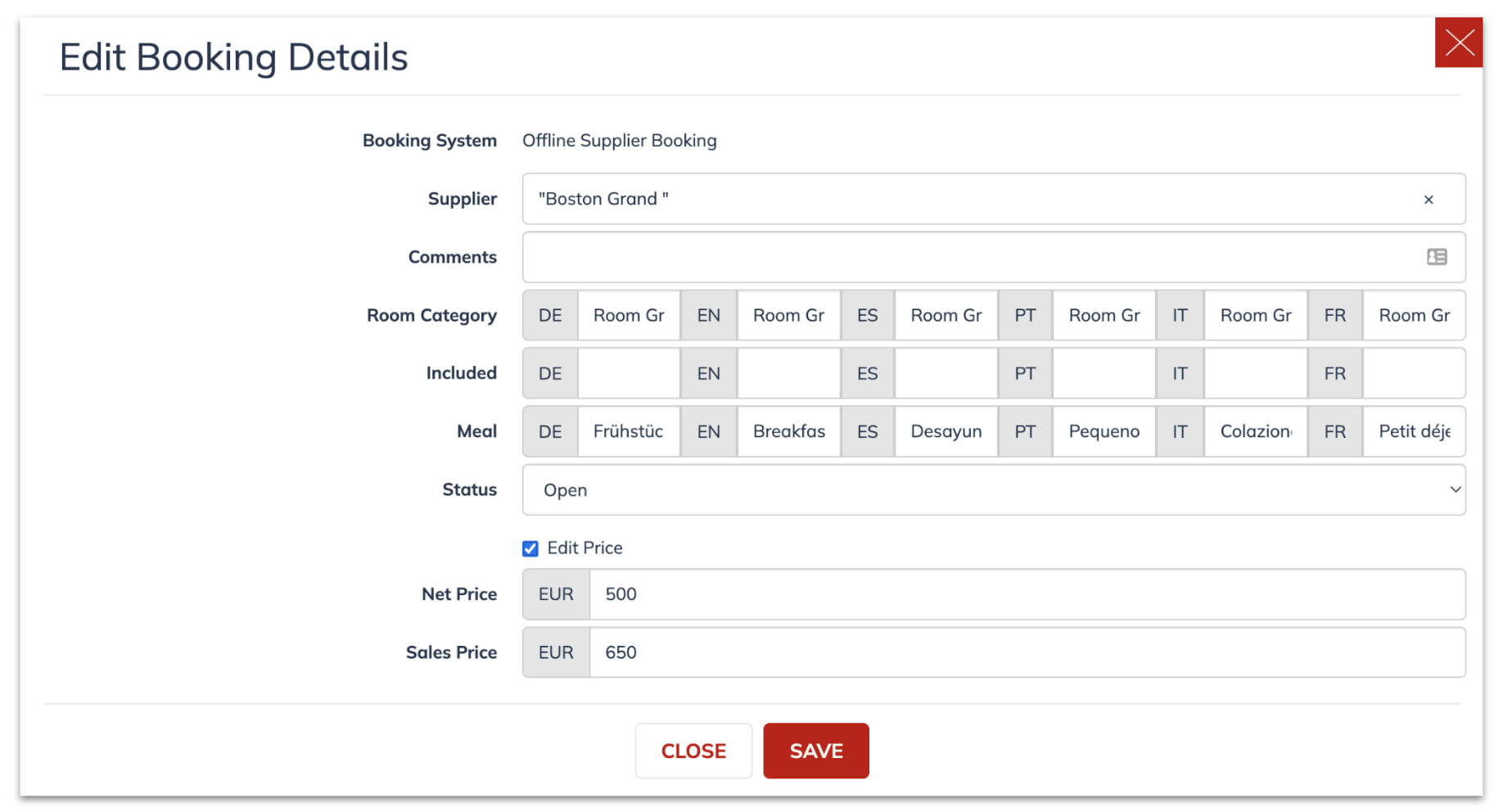1503x812 pixels.
Task: Click the ES Included input field
Action: point(946,373)
